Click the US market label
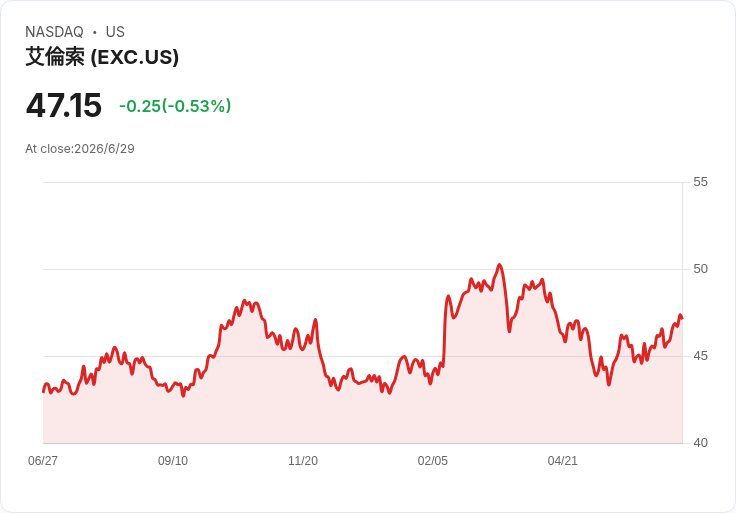 coord(115,32)
